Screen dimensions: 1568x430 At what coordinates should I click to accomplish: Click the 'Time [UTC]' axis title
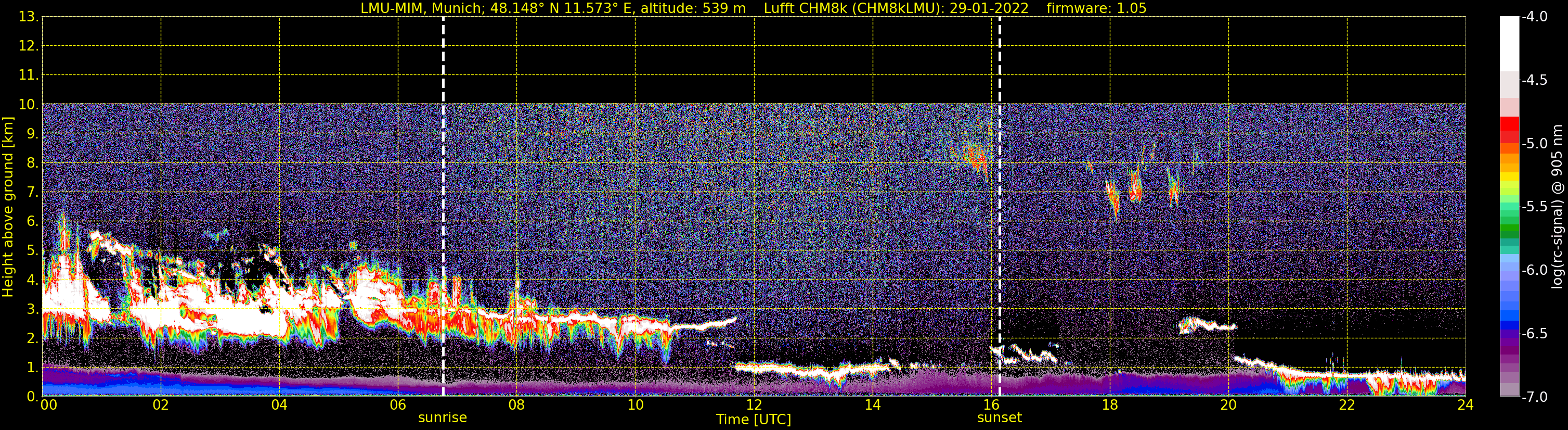754,420
